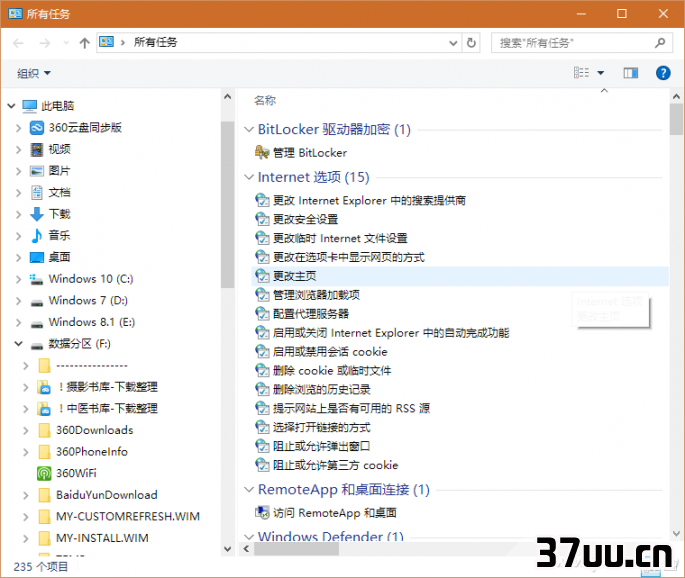Select ！摄影书库-下载整理 folder

tap(107, 387)
